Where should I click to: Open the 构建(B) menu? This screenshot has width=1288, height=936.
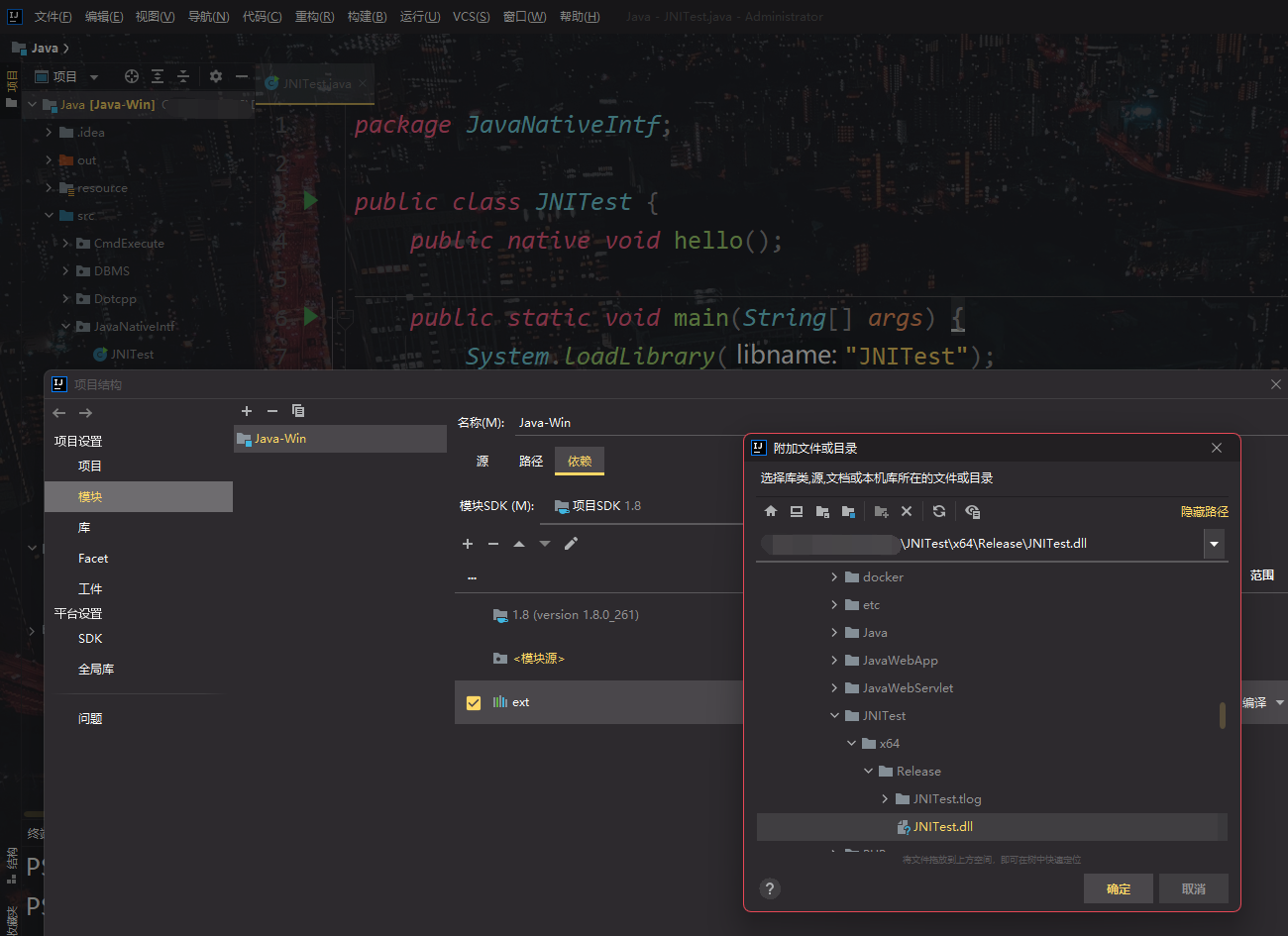pyautogui.click(x=367, y=17)
